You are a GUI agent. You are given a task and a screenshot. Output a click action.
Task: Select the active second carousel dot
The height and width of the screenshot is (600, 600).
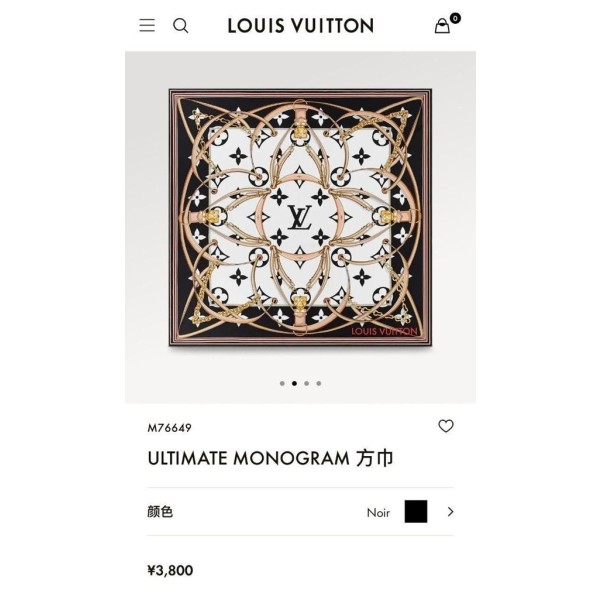(x=294, y=383)
